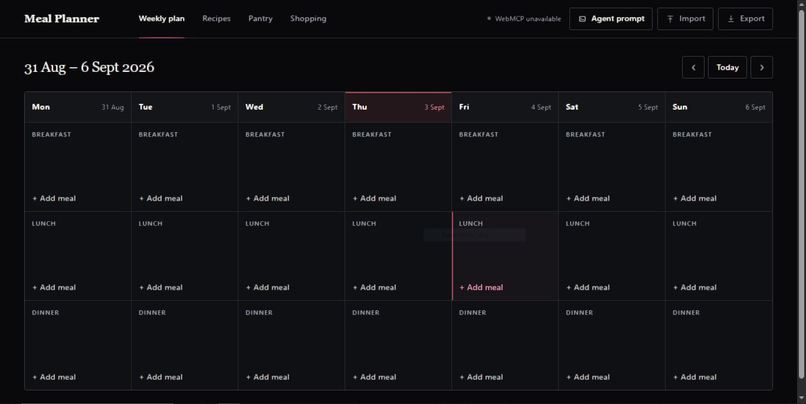Viewport: 806px width, 404px height.
Task: Click the 31 Aug – 6 Sept 2026 heading
Action: 89,67
